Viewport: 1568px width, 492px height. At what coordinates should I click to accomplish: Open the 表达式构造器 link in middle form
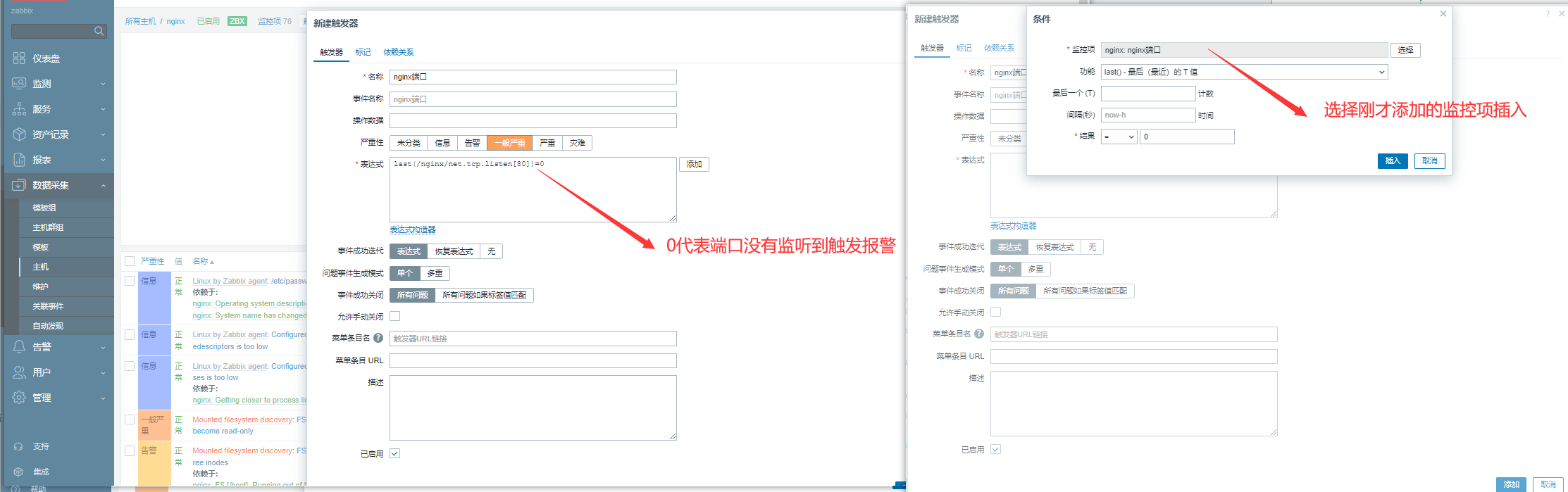413,230
